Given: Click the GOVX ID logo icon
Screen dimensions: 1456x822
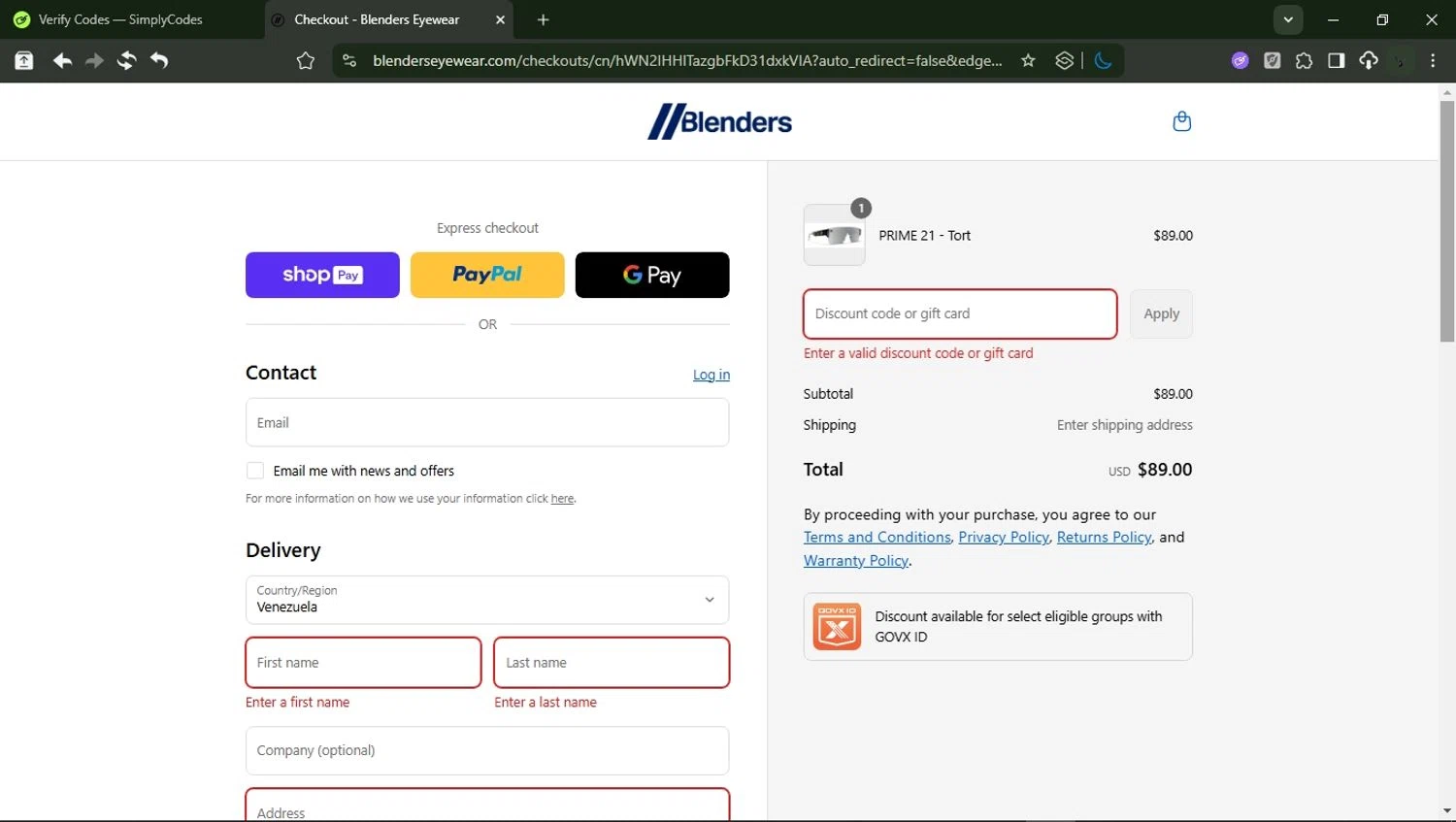Looking at the screenshot, I should 837,627.
